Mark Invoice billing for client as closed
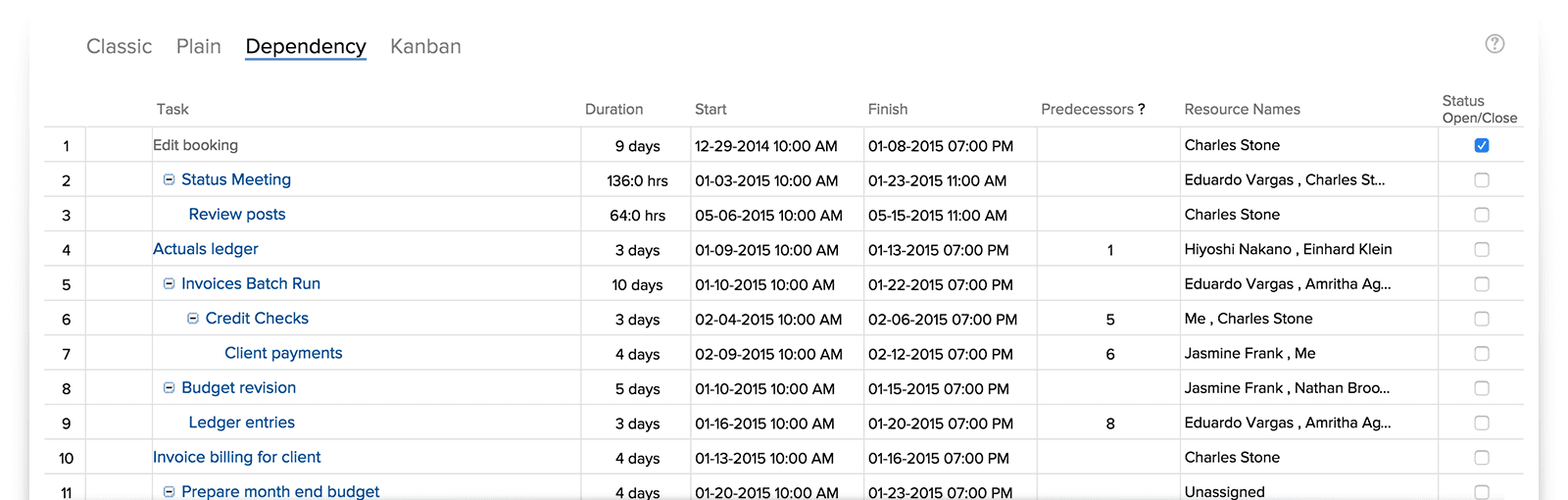1568x500 pixels. pos(1482,458)
